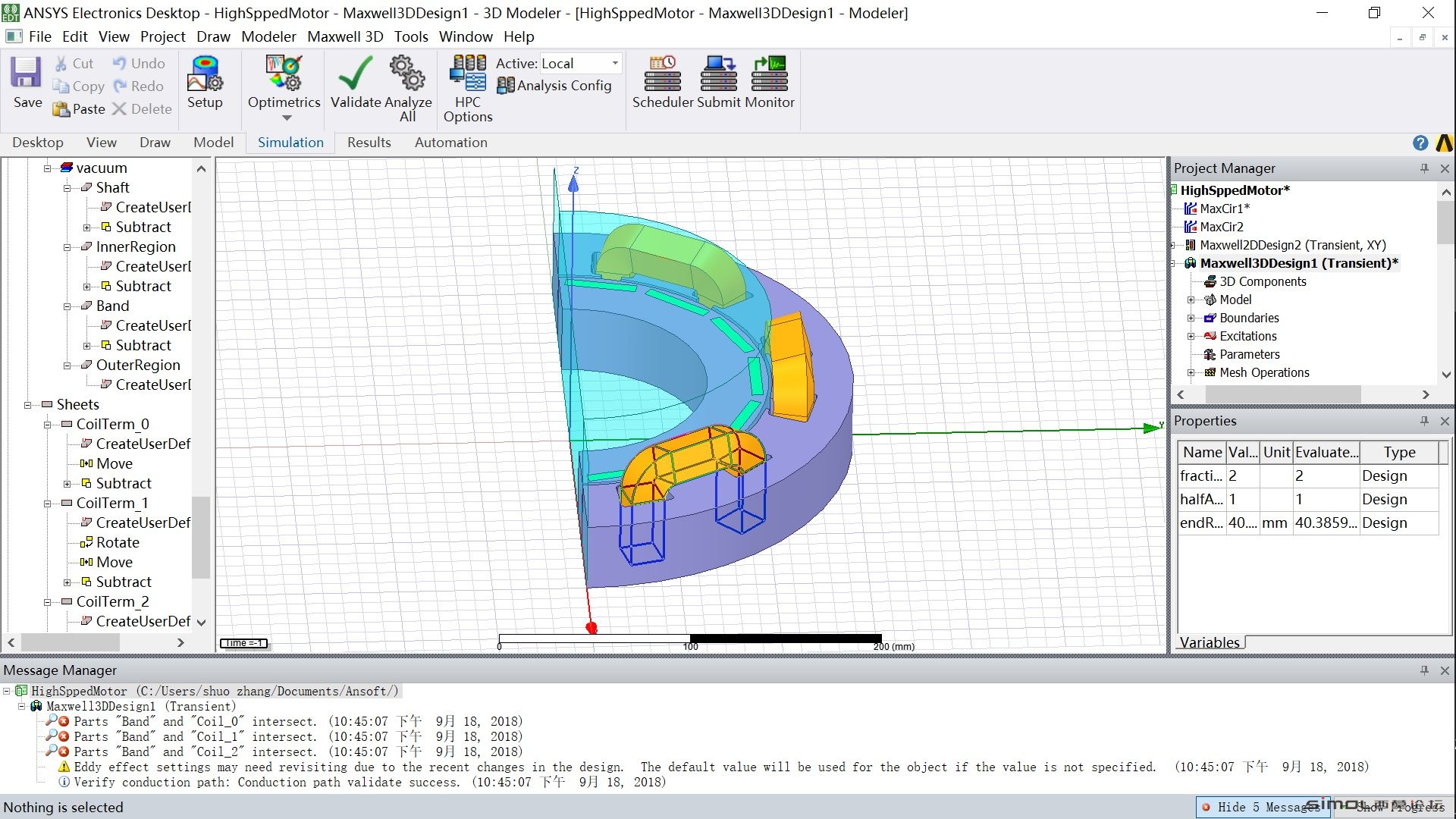Click Show Progress button
The height and width of the screenshot is (819, 1456).
point(1392,807)
